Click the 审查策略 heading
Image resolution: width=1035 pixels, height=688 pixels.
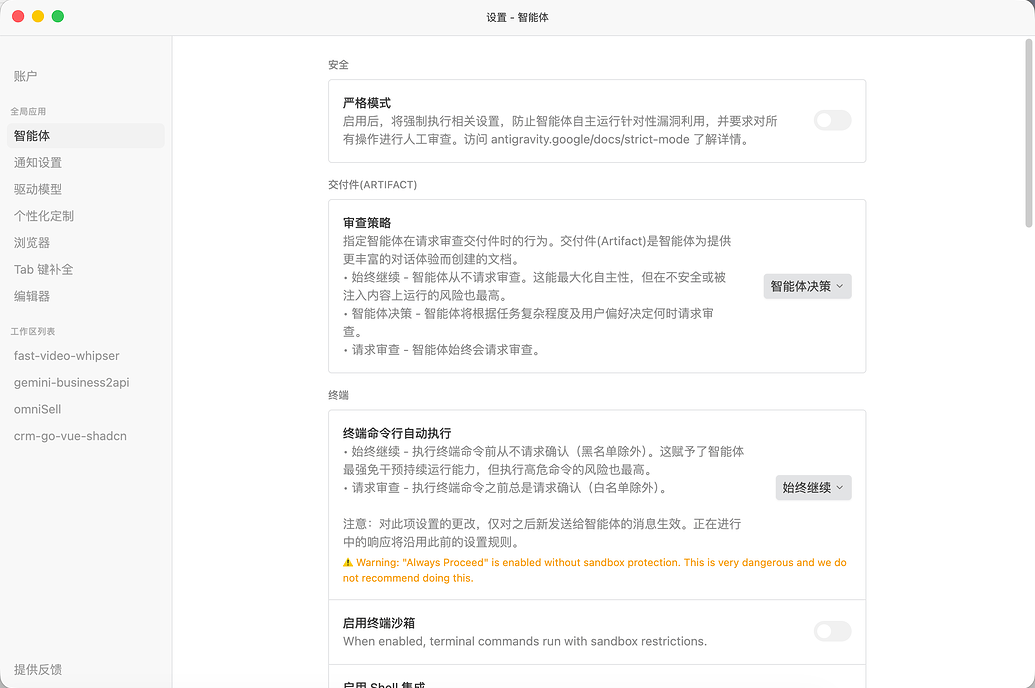pyautogui.click(x=367, y=223)
